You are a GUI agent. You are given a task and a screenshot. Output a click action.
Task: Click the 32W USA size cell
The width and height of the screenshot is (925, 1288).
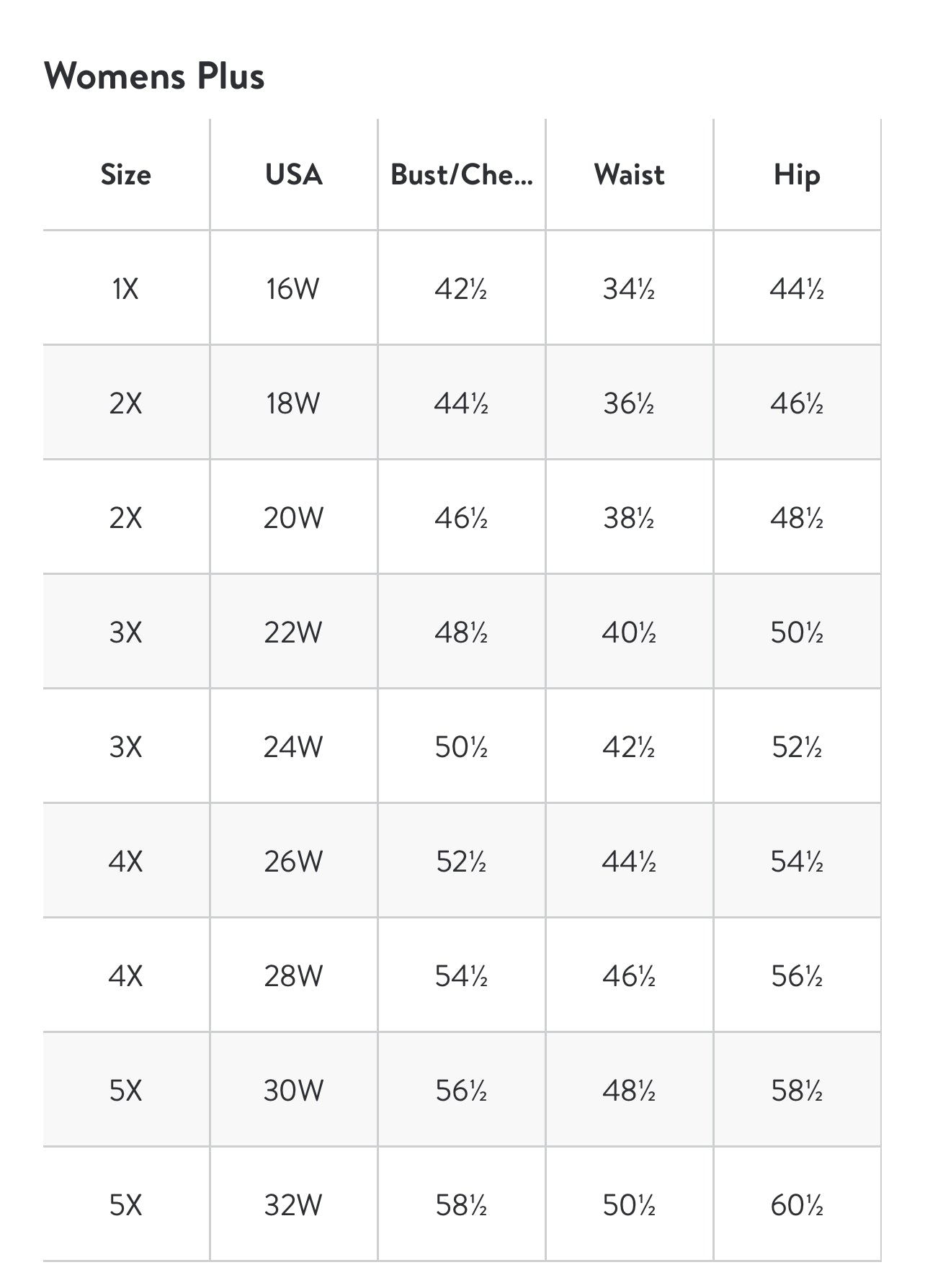[293, 1205]
